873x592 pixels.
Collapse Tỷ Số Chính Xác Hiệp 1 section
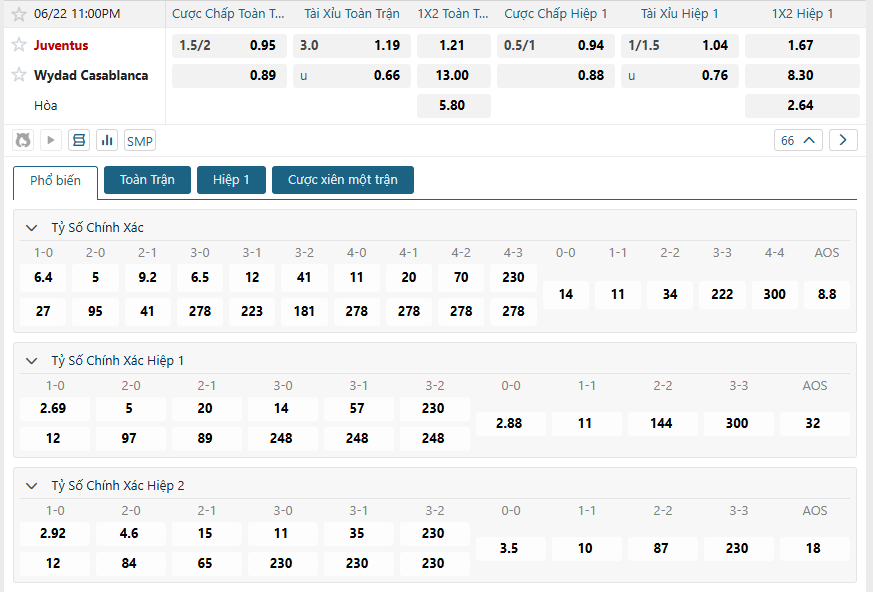31,361
